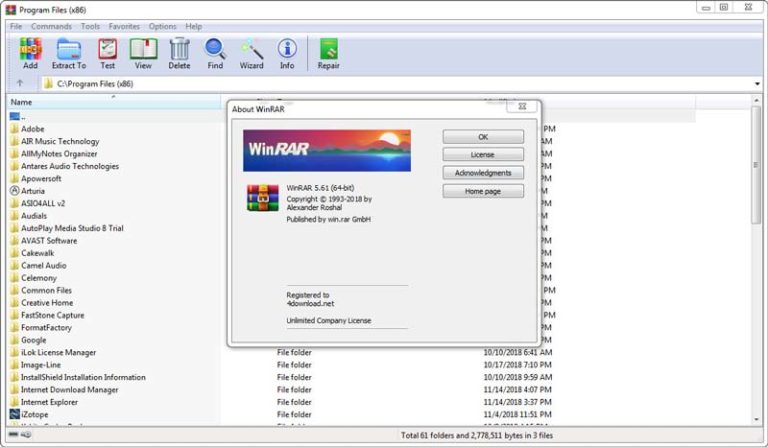
Task: Open the Help menu
Action: tap(193, 26)
